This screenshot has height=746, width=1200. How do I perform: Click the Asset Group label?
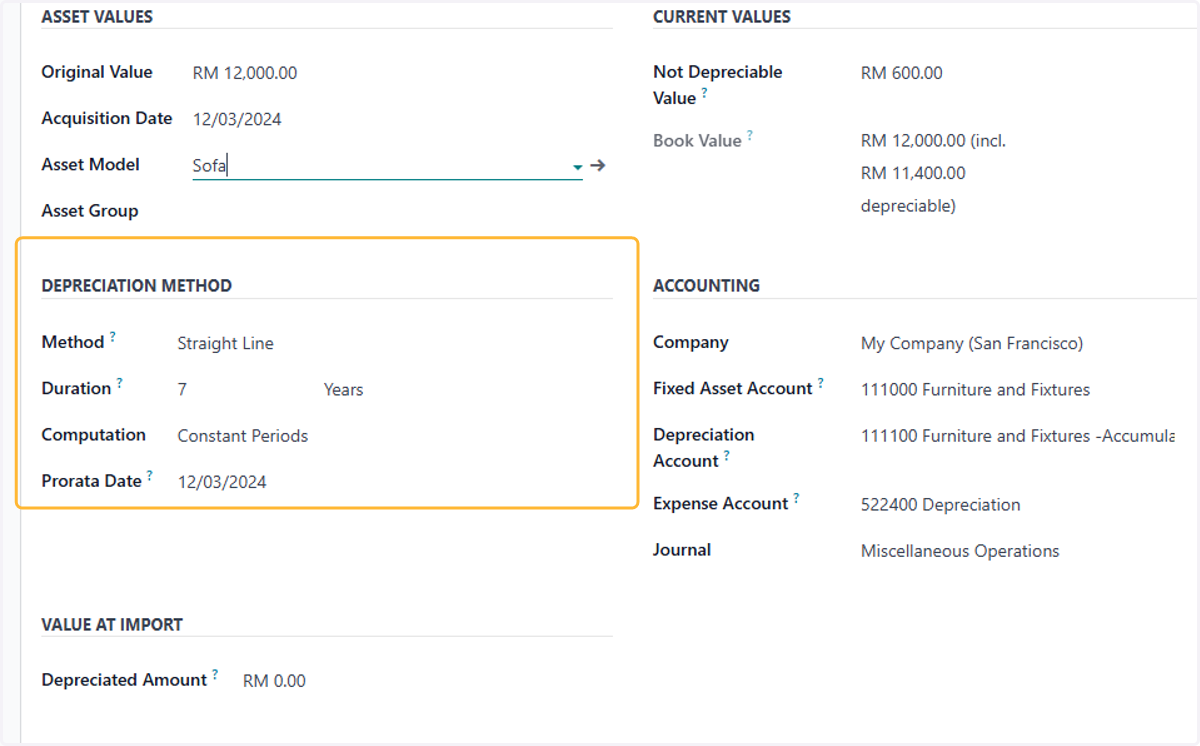[x=90, y=211]
